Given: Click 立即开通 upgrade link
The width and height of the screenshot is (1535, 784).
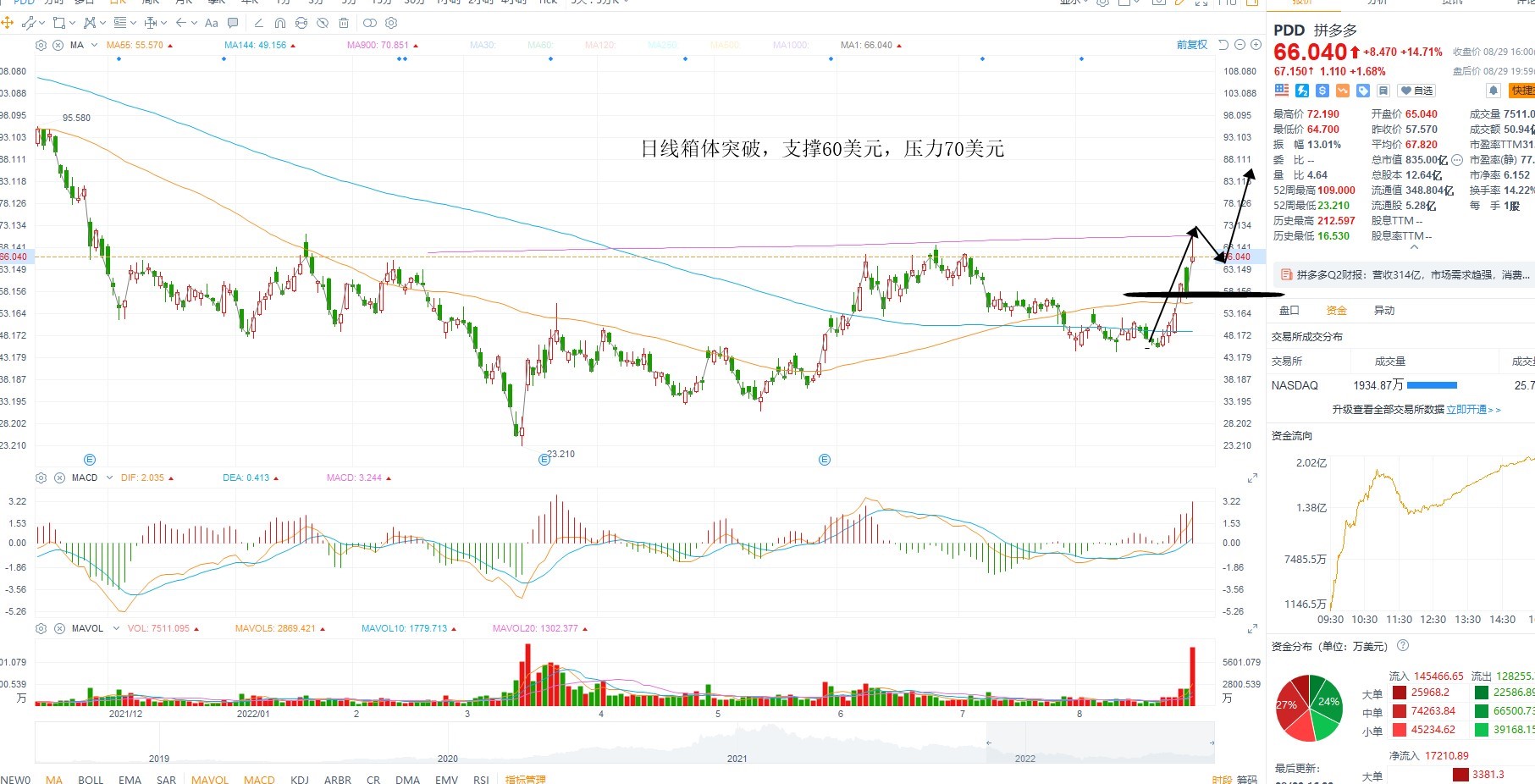Looking at the screenshot, I should (1473, 410).
